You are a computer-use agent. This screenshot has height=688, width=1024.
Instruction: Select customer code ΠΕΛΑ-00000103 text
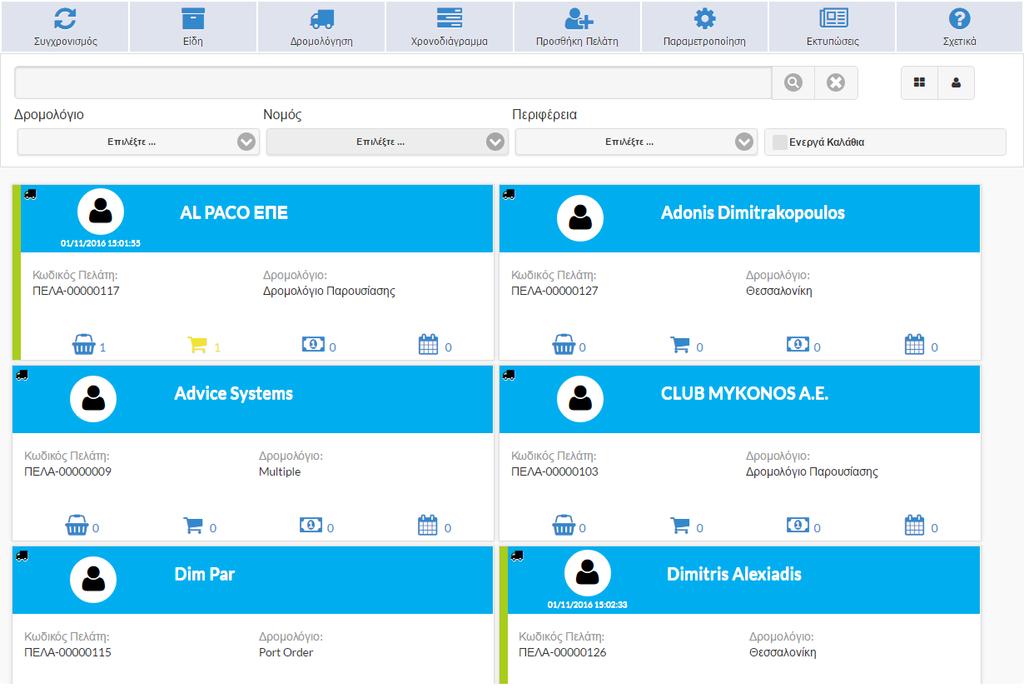554,472
